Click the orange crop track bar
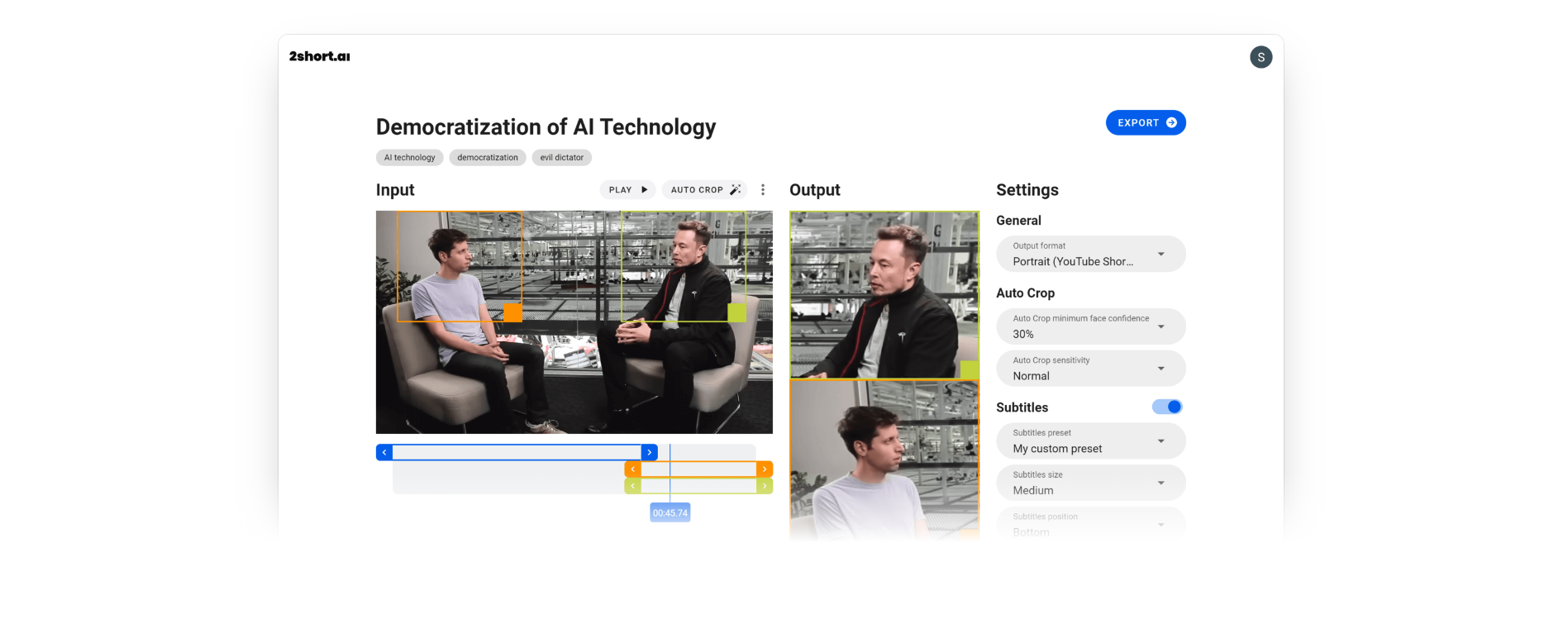The width and height of the screenshot is (1568, 619). [x=698, y=469]
